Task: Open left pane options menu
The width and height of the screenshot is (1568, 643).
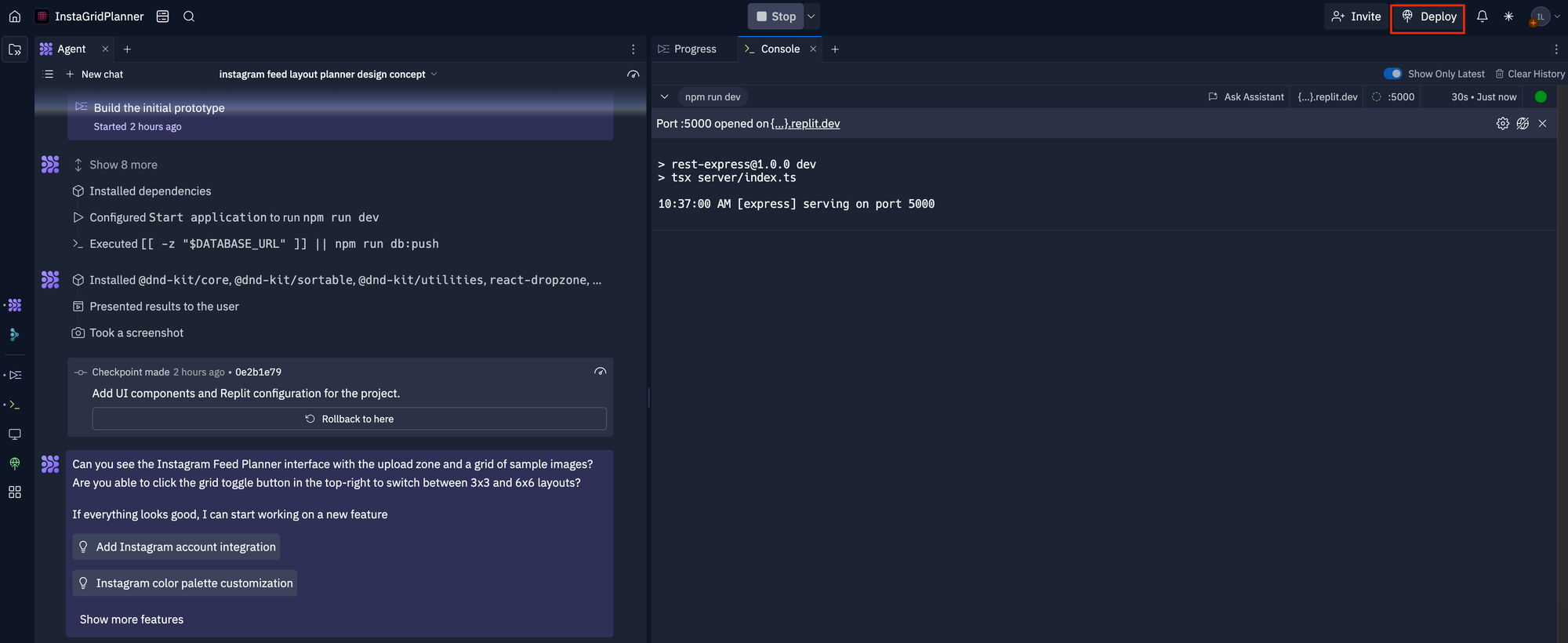Action: [x=633, y=49]
